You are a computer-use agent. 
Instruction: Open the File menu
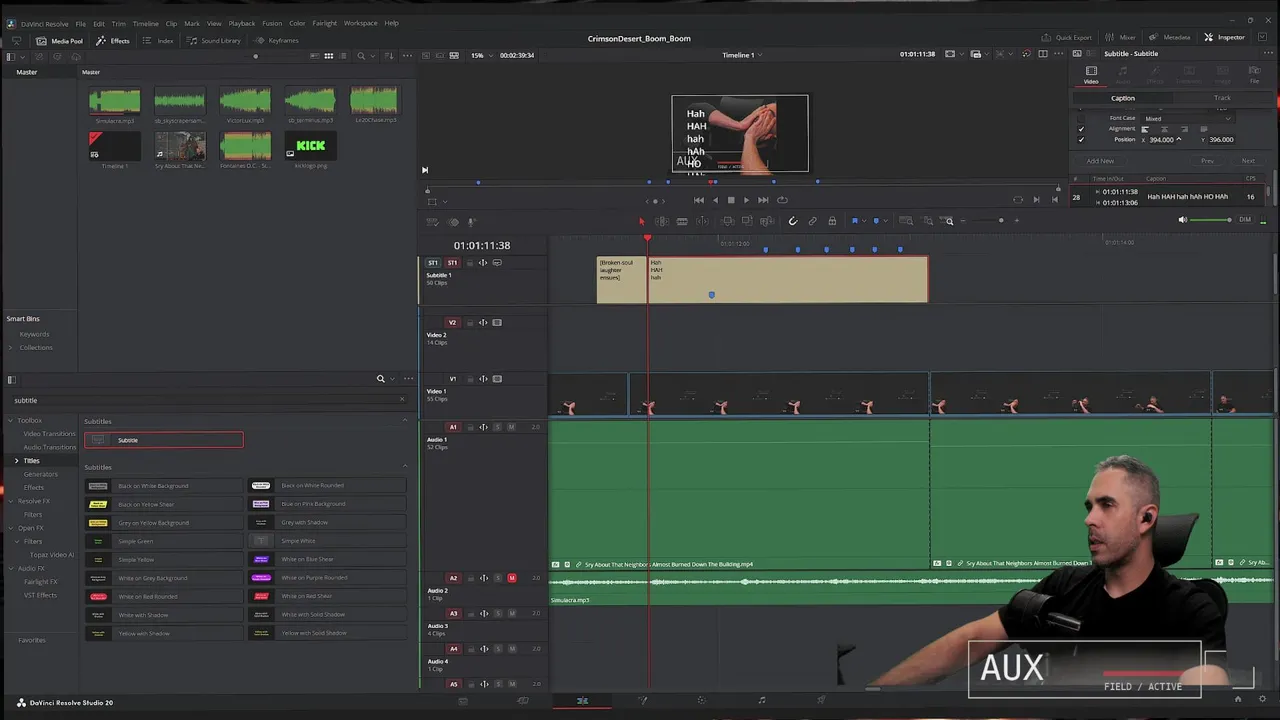click(x=80, y=23)
